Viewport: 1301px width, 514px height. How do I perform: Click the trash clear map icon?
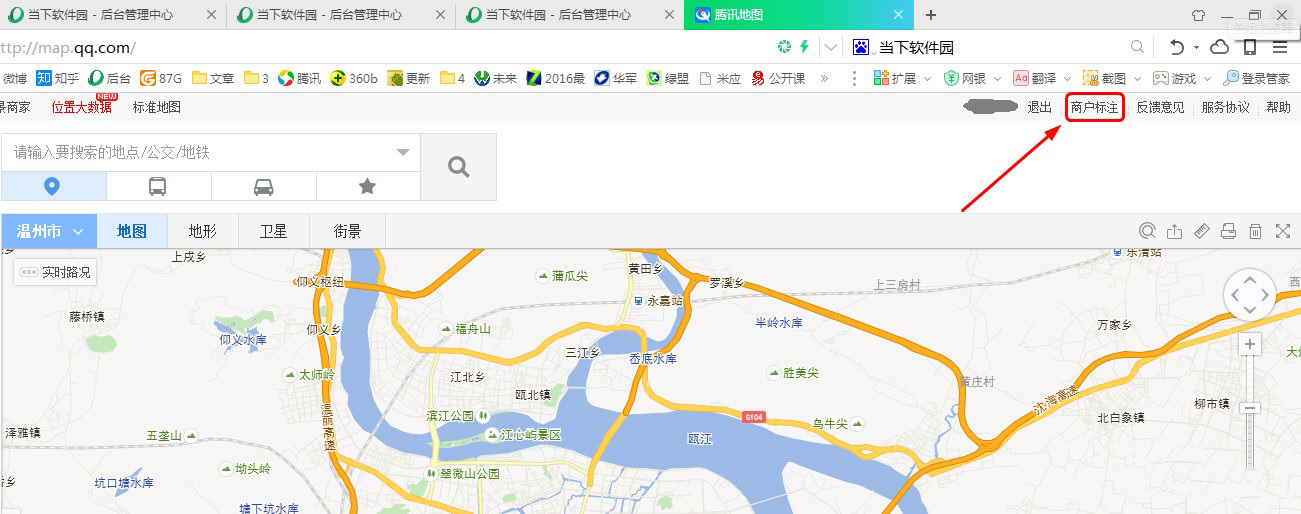coord(1256,231)
